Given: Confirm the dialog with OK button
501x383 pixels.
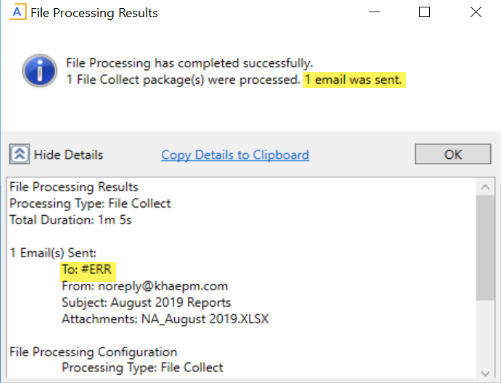Looking at the screenshot, I should [453, 154].
